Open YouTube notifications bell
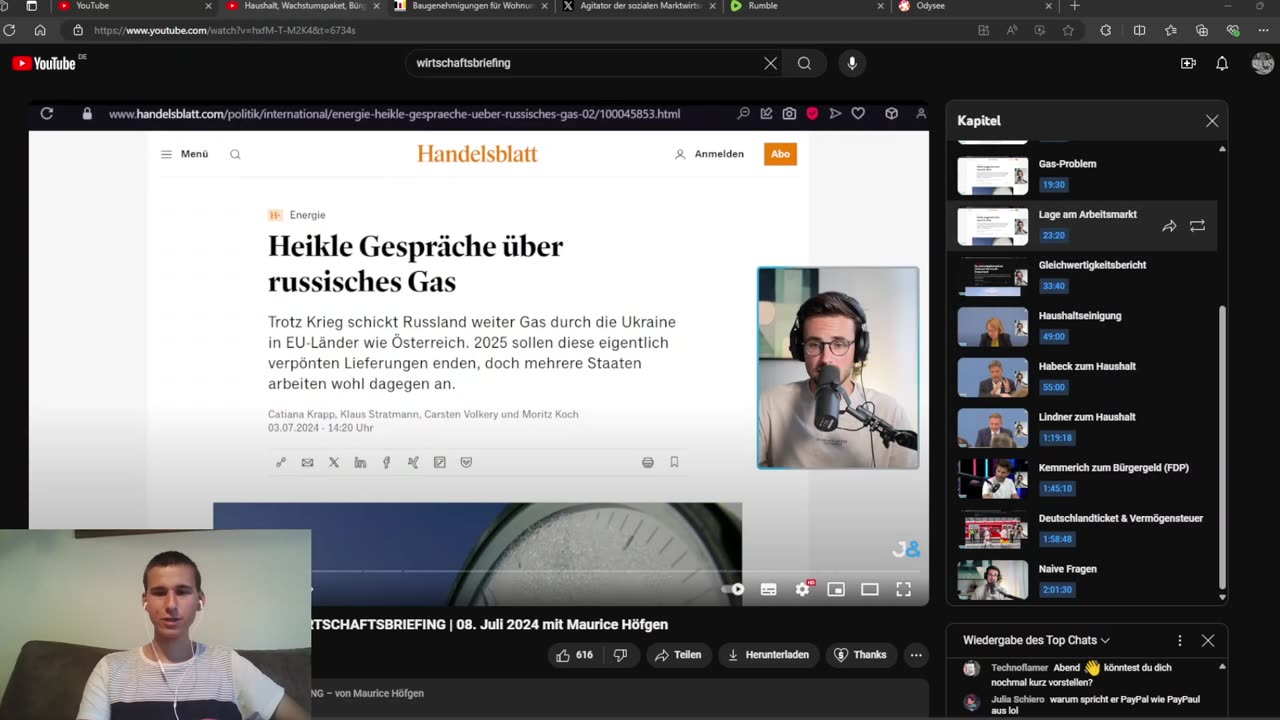The image size is (1280, 720). click(1222, 63)
